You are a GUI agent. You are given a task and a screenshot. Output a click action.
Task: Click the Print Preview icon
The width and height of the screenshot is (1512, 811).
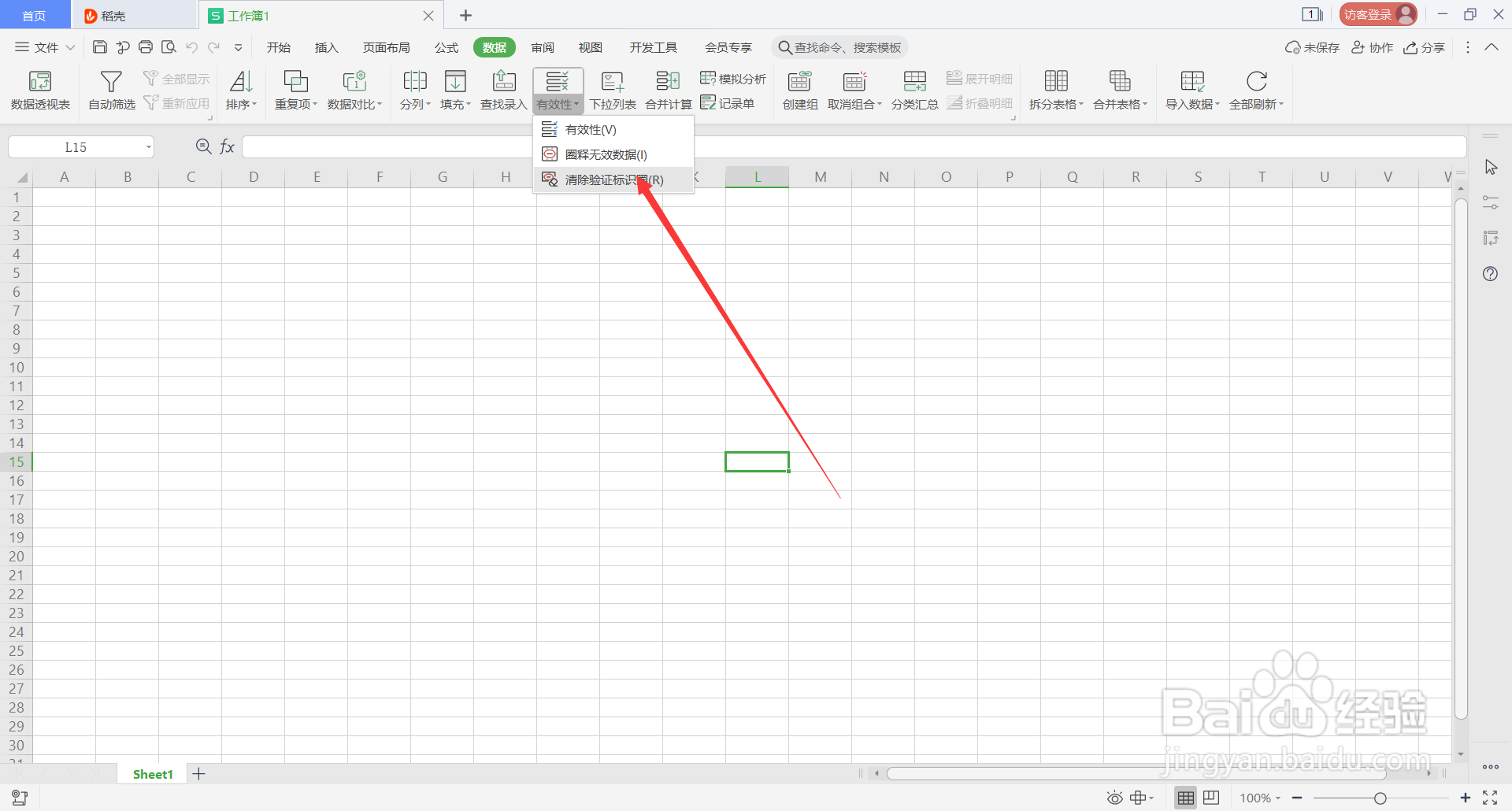click(x=169, y=47)
